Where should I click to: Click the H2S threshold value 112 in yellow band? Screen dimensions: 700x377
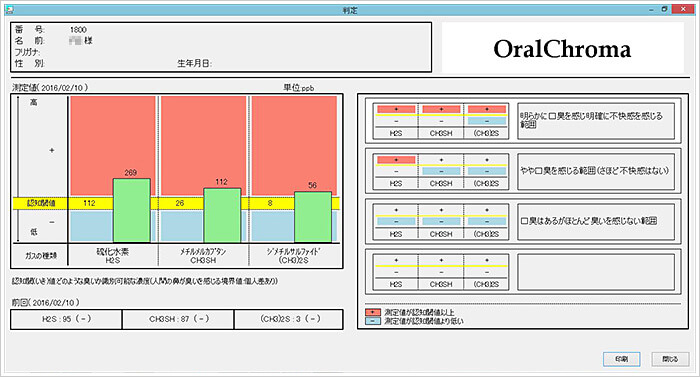pos(89,203)
